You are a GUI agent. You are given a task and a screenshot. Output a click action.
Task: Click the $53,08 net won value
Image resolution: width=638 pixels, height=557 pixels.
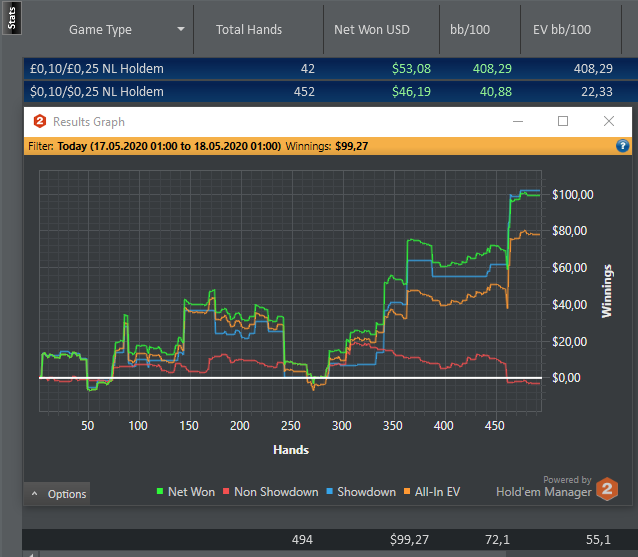click(x=411, y=69)
